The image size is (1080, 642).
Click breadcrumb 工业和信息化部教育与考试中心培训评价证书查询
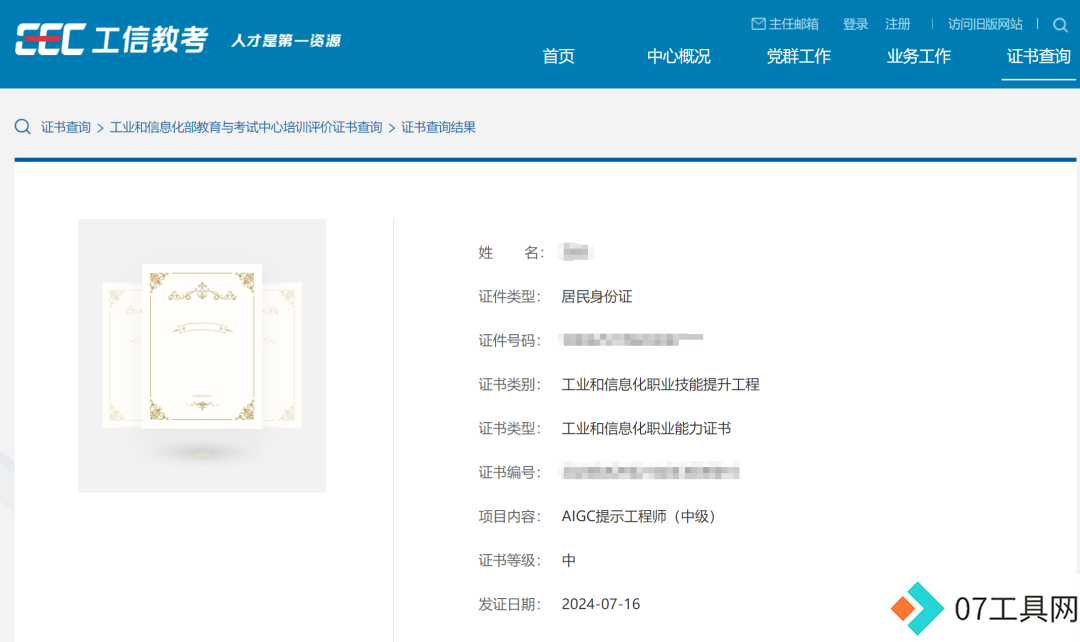(x=246, y=127)
